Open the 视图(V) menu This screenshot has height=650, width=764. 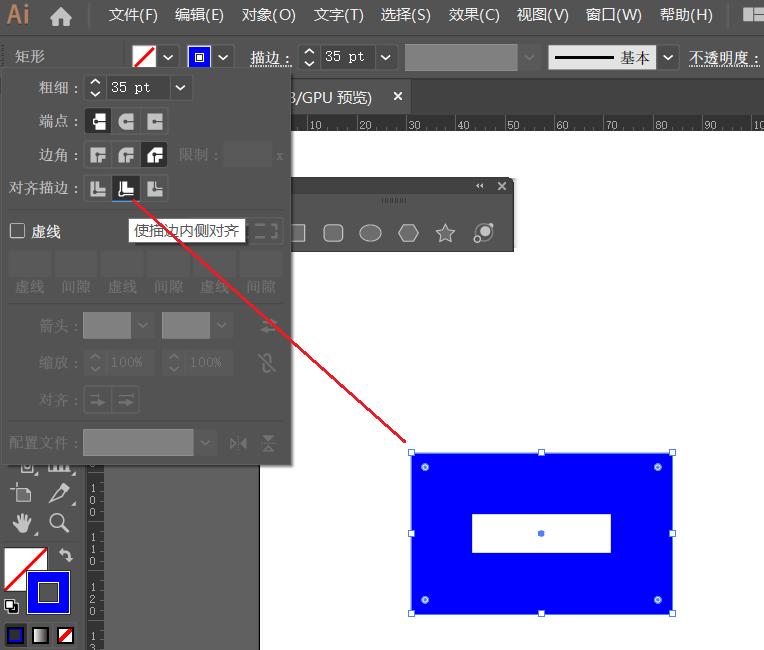[542, 15]
